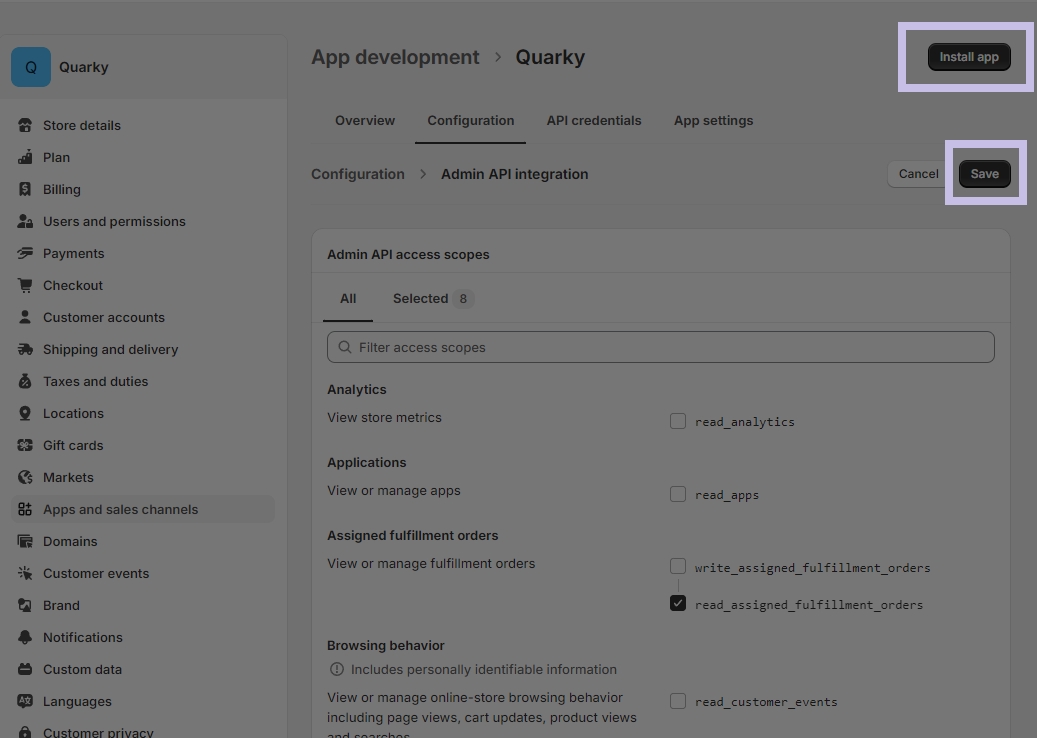Open Billing via its dollar icon
Image resolution: width=1037 pixels, height=738 pixels.
pos(25,189)
